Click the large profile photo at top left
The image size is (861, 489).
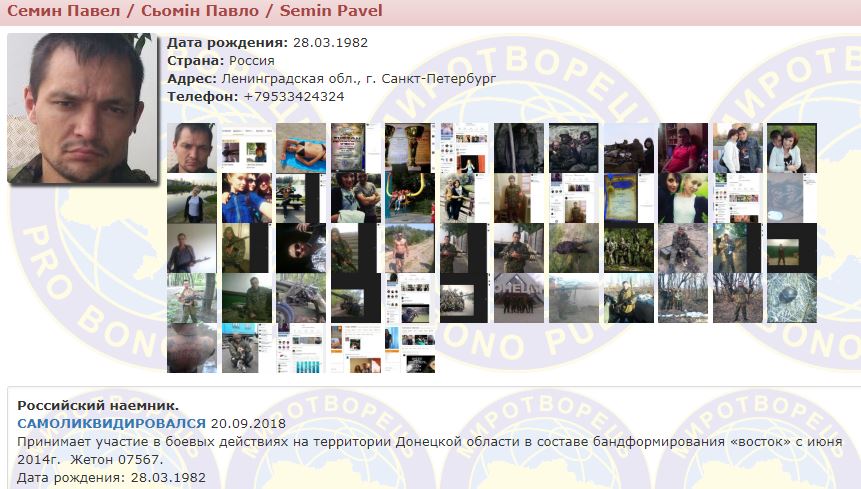82,108
